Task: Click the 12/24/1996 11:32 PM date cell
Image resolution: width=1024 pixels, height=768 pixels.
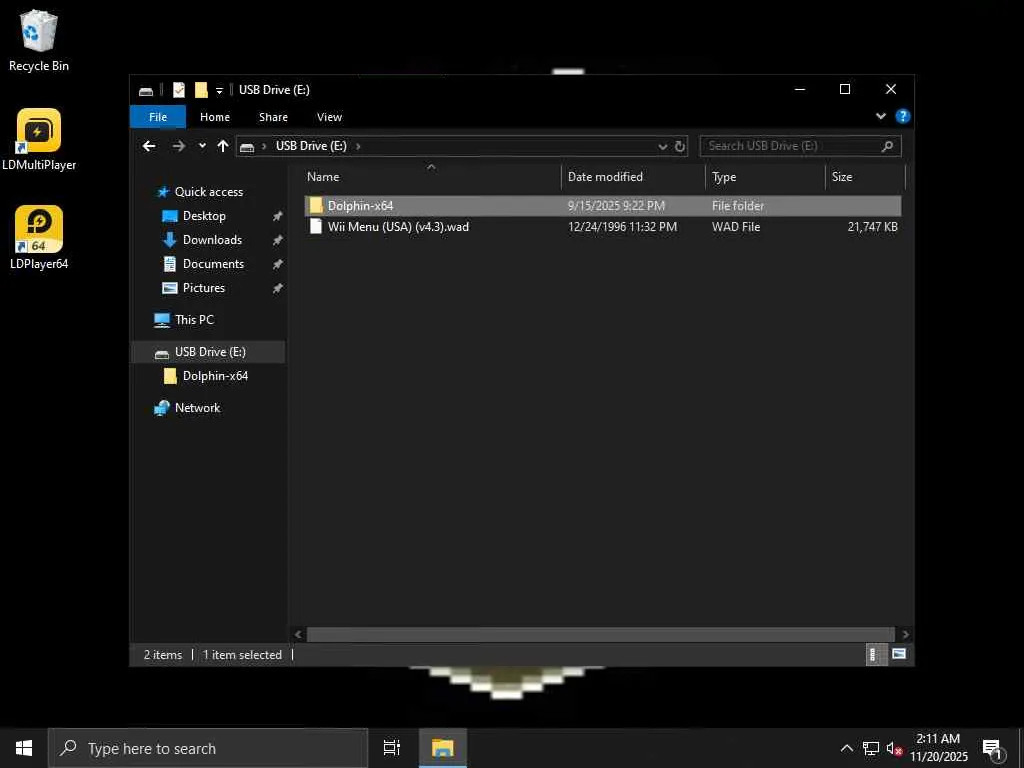Action: pos(622,227)
